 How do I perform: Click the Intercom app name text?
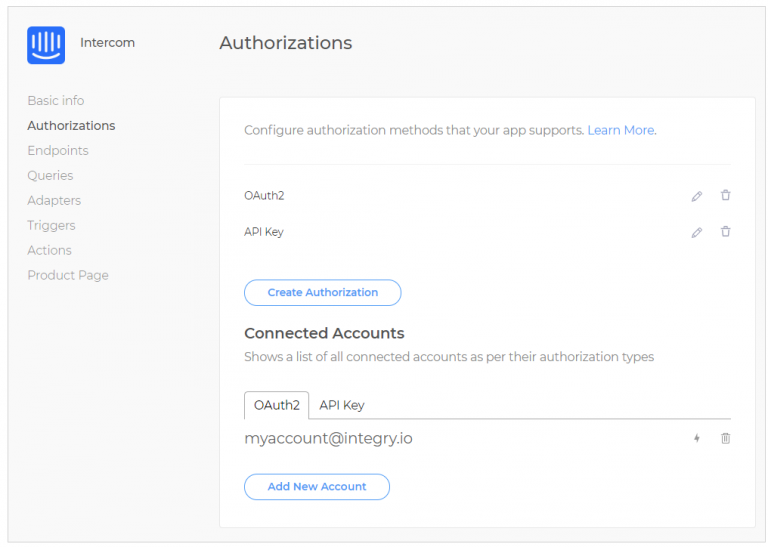[107, 43]
